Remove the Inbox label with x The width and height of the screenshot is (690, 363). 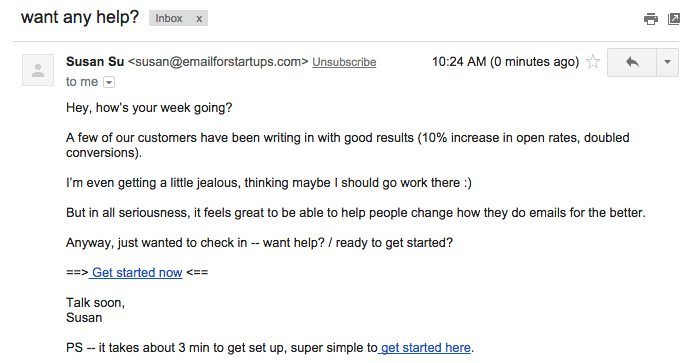tap(199, 18)
